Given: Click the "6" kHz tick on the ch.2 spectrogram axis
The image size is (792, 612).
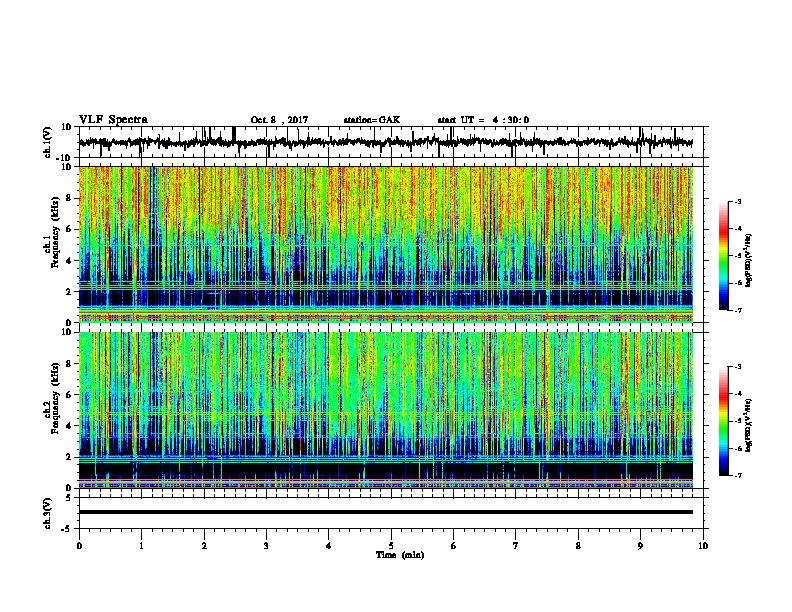Looking at the screenshot, I should point(69,395).
